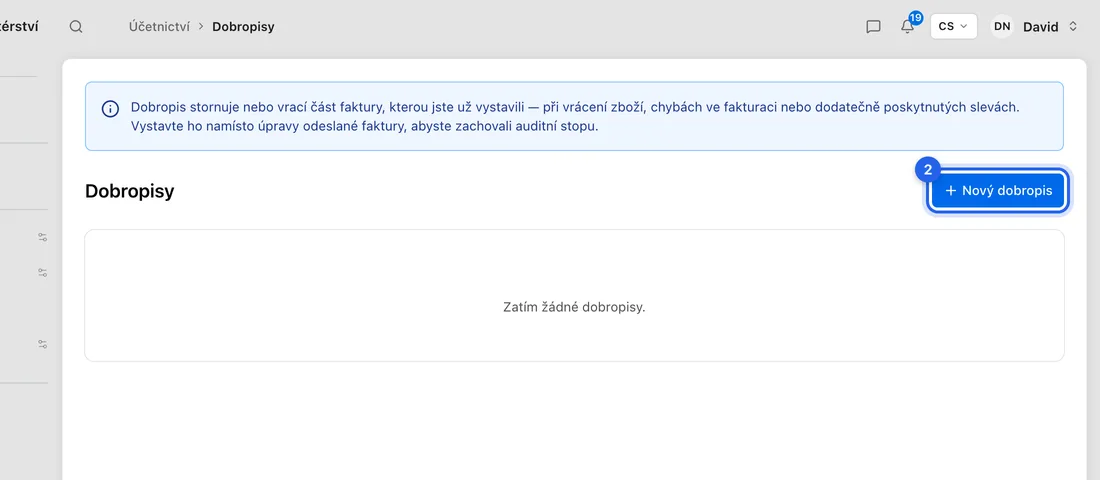Open the chat messages icon

[873, 27]
